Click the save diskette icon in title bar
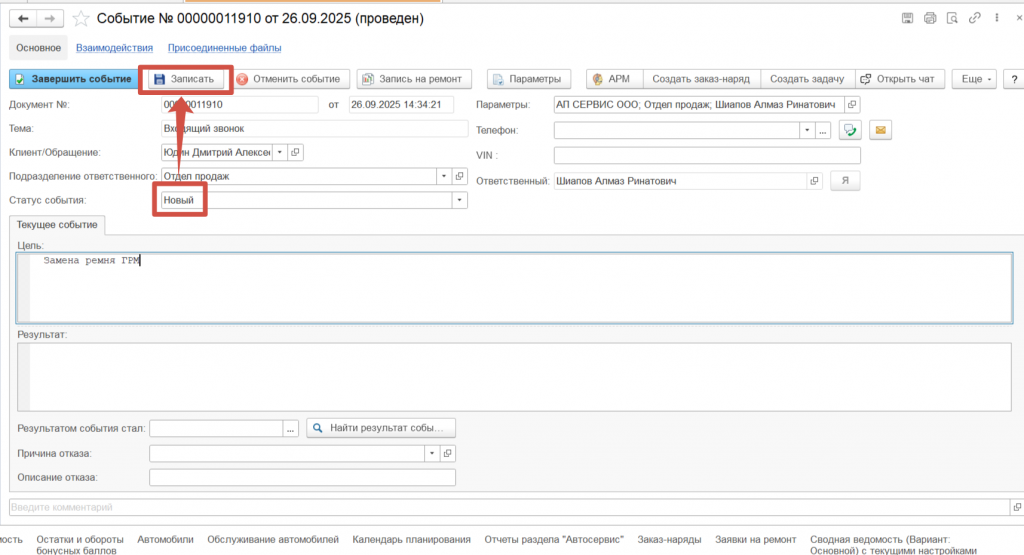 coord(907,18)
